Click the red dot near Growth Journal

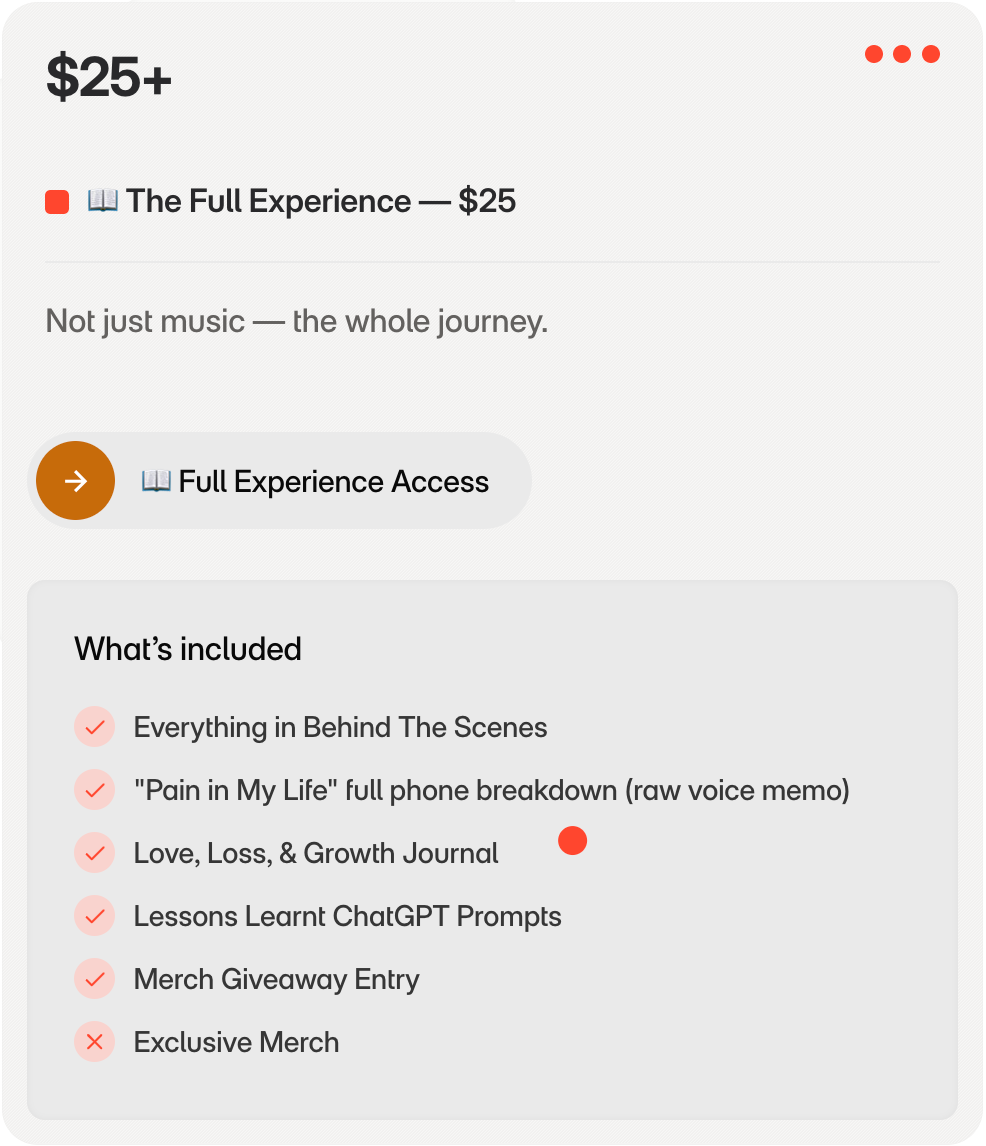[572, 841]
